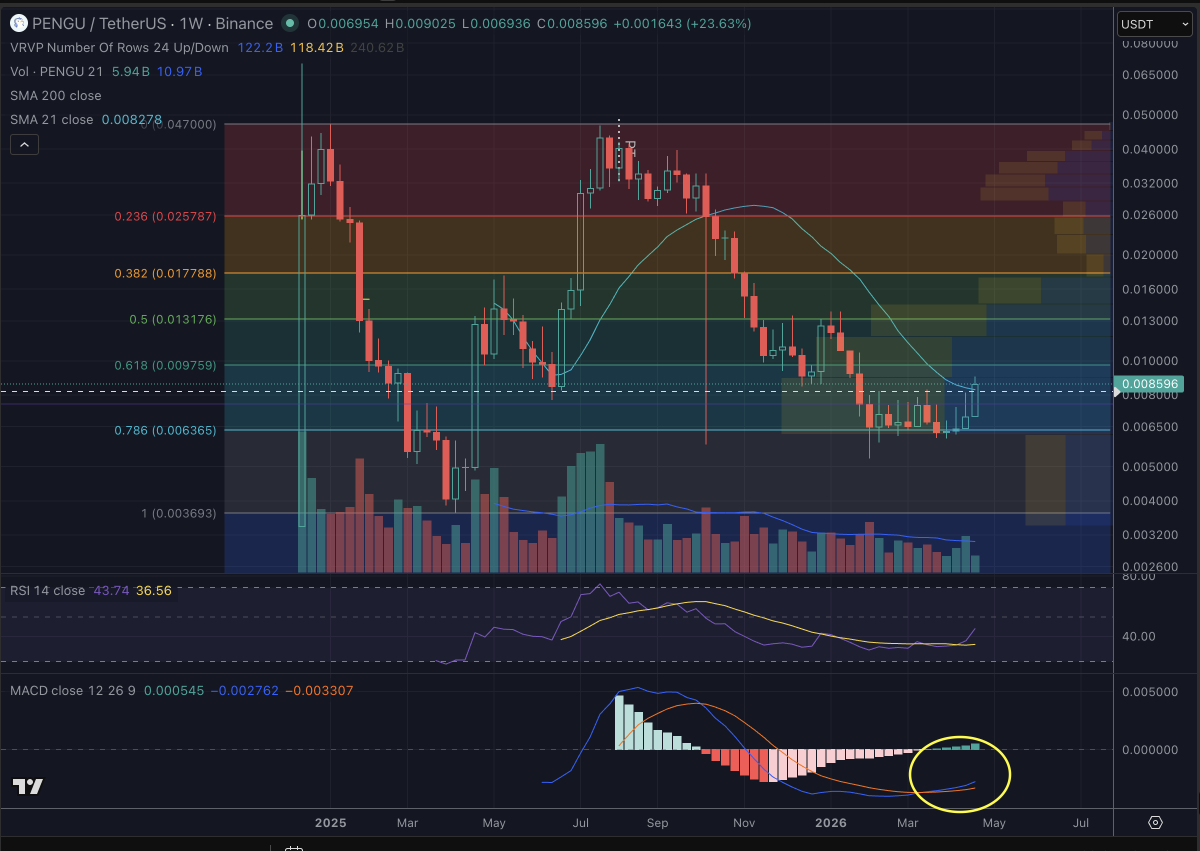The width and height of the screenshot is (1200, 851).
Task: Click the 0.382 (0.017788) Fibonacci level label
Action: click(165, 273)
